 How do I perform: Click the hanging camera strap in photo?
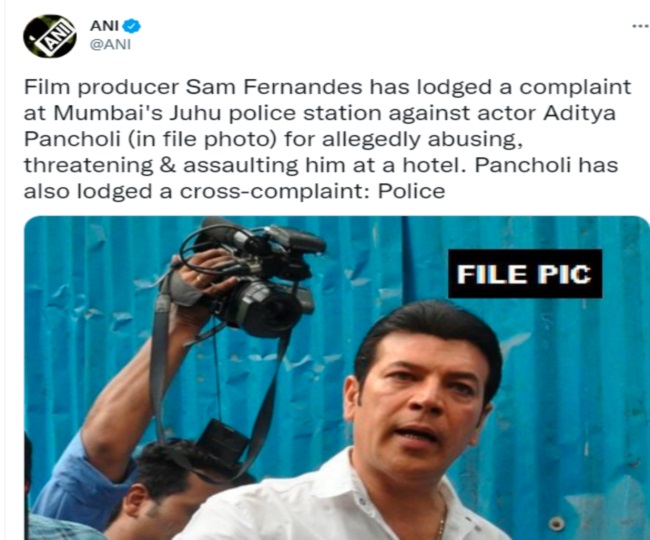(162, 365)
